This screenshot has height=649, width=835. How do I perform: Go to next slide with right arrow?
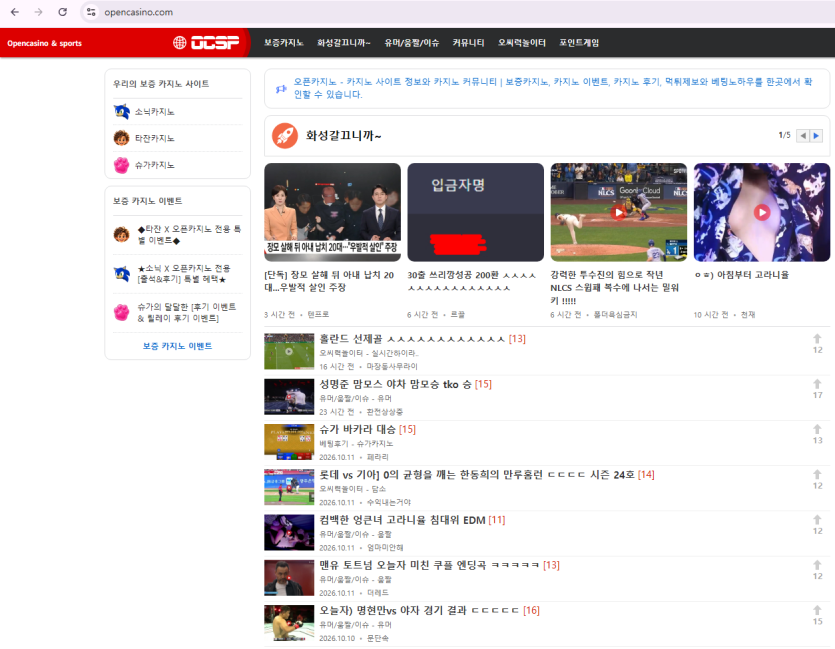(816, 136)
